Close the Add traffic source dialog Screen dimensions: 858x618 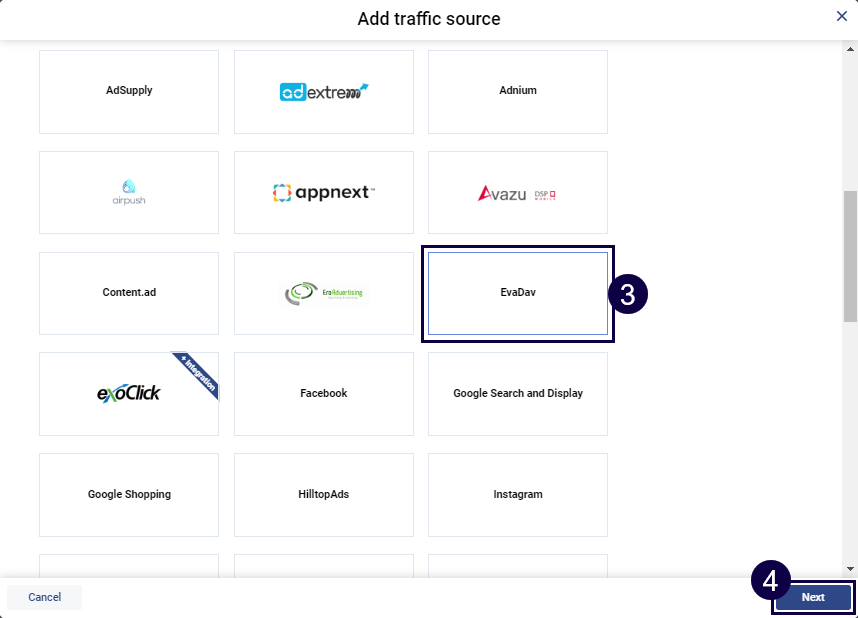[841, 16]
